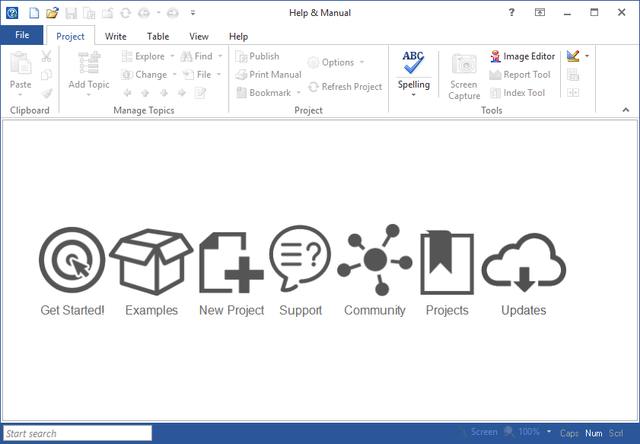
Task: Open the Projects bookmark icon
Action: [446, 261]
